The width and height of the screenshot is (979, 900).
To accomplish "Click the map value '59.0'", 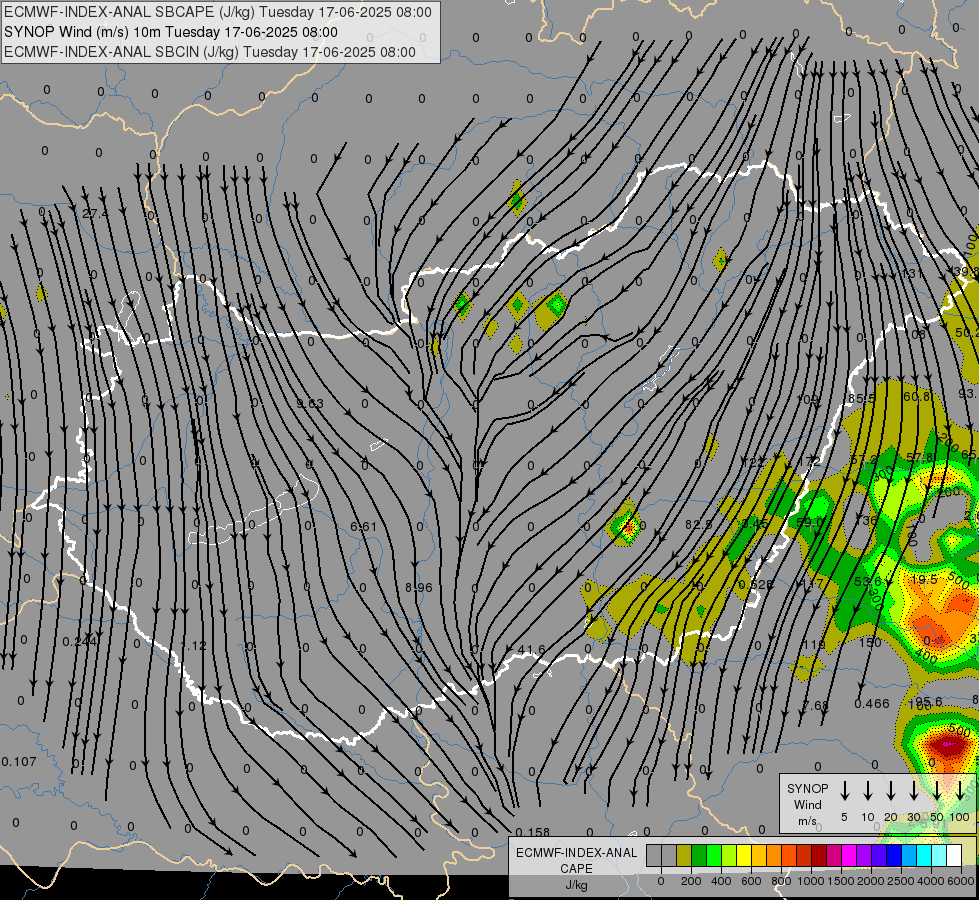I will [x=810, y=522].
